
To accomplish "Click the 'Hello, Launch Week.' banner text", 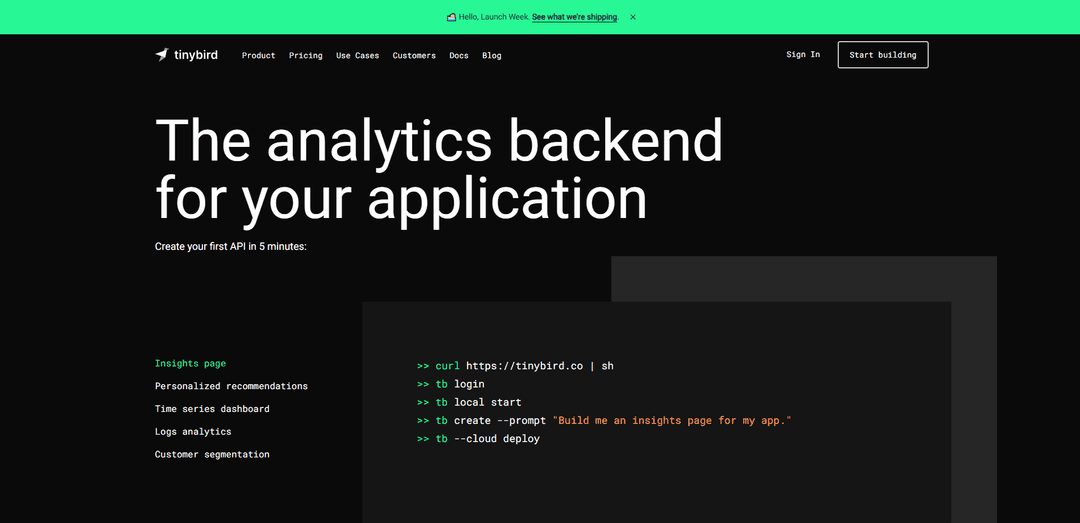I will click(x=494, y=17).
